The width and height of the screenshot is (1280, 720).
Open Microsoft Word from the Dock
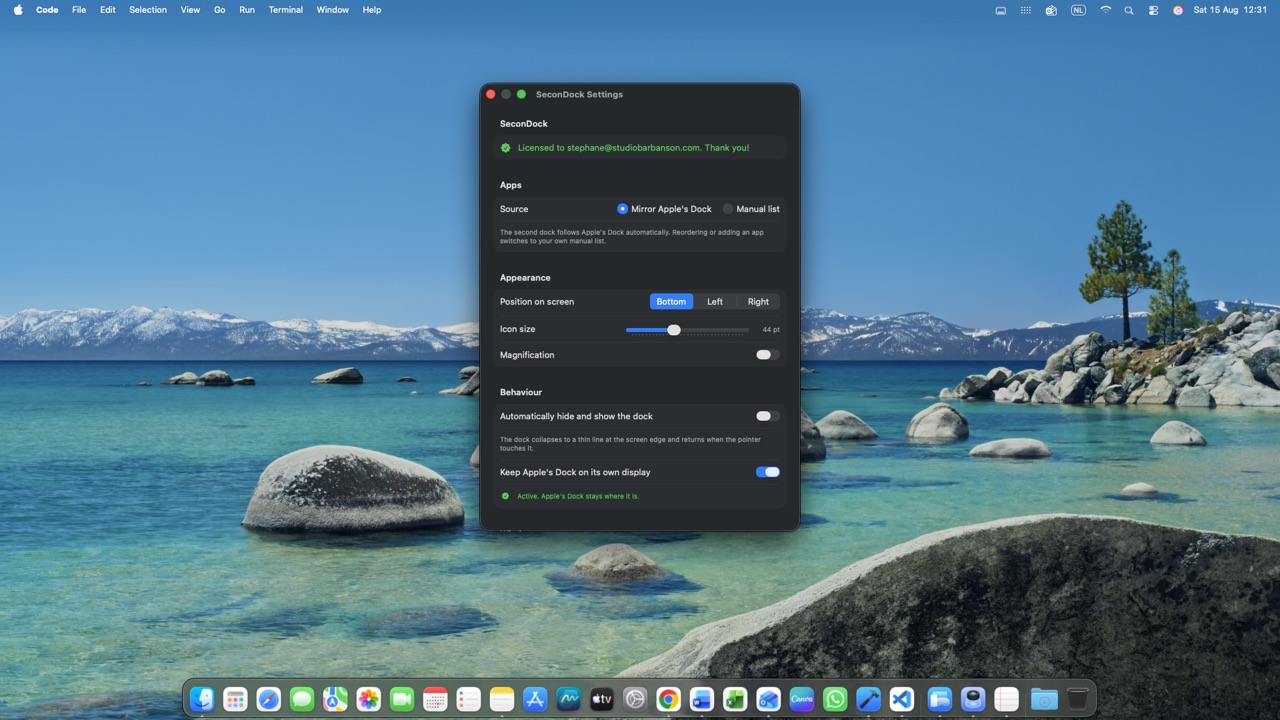[x=702, y=699]
